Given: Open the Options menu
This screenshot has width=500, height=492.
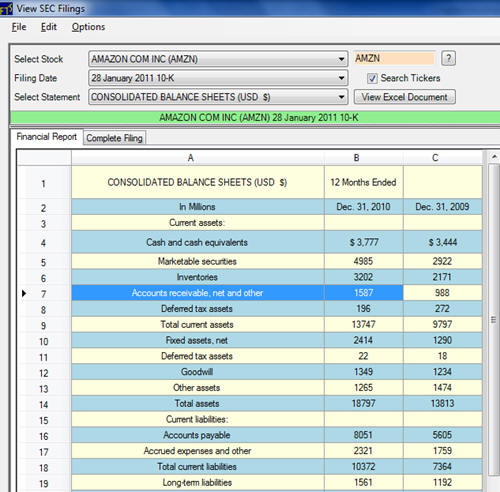Looking at the screenshot, I should point(88,27).
